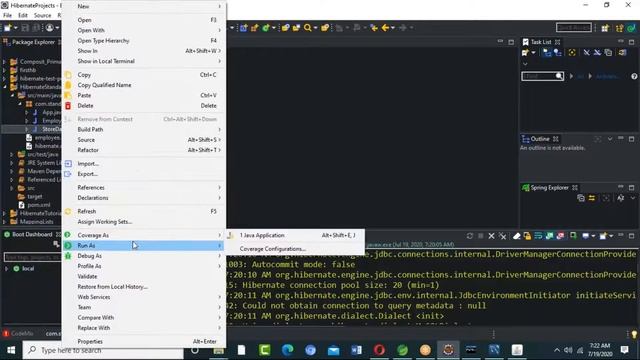Image resolution: width=640 pixels, height=360 pixels.
Task: Click Collapse All icon in Spring Explorer
Action: 580,198
